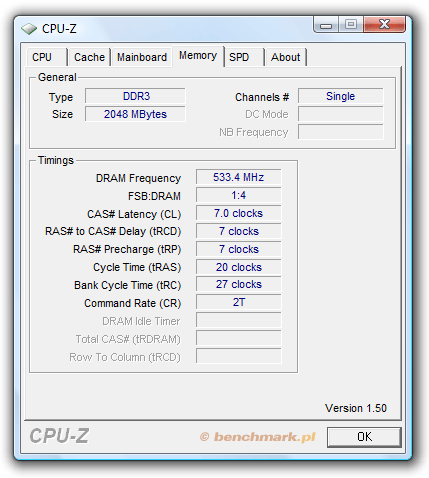This screenshot has height=478, width=429.
Task: Click the DRAM Frequency label
Action: (x=138, y=178)
